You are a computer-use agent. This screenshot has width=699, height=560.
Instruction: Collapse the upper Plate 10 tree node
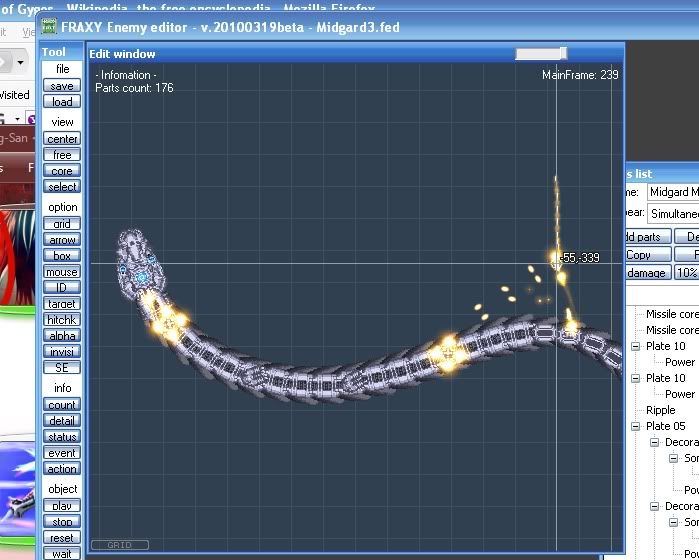pos(635,346)
